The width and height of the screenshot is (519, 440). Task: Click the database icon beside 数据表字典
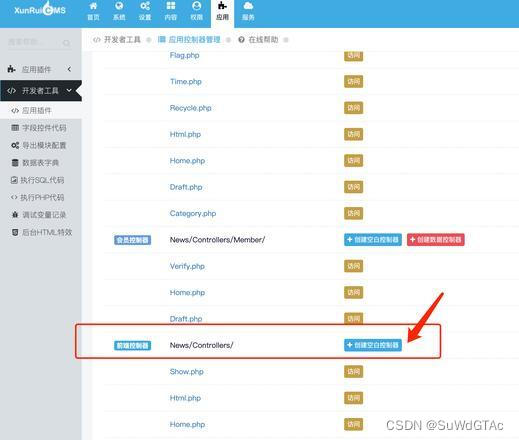[15, 163]
